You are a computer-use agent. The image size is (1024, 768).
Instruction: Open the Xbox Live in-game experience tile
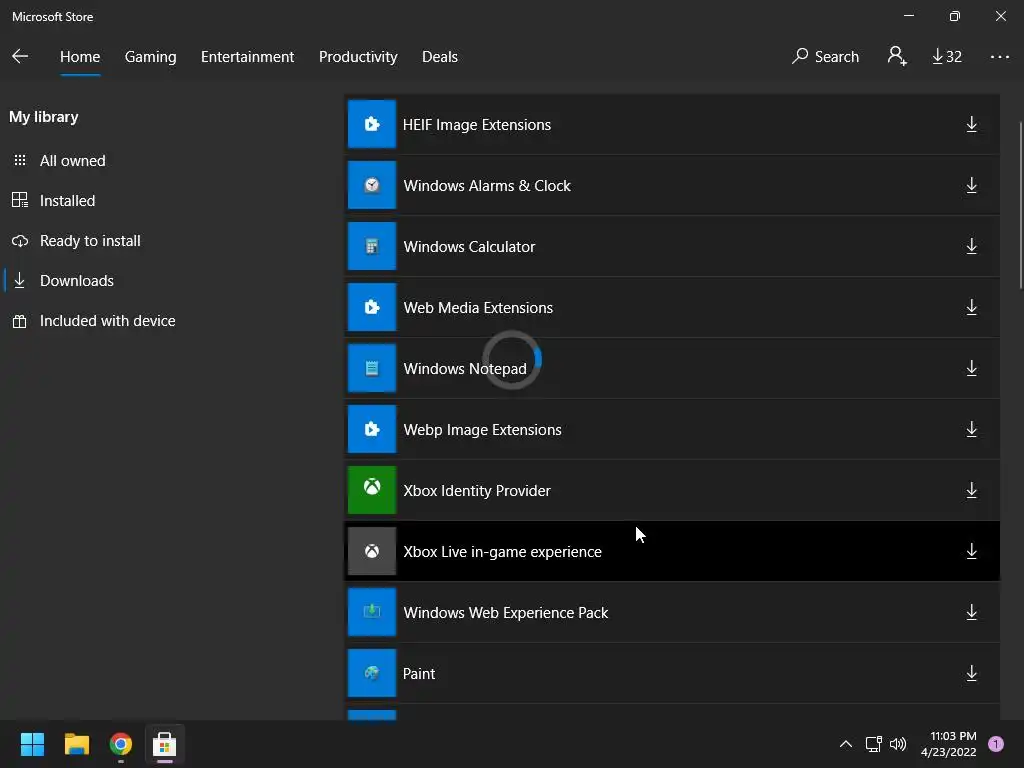(x=372, y=551)
